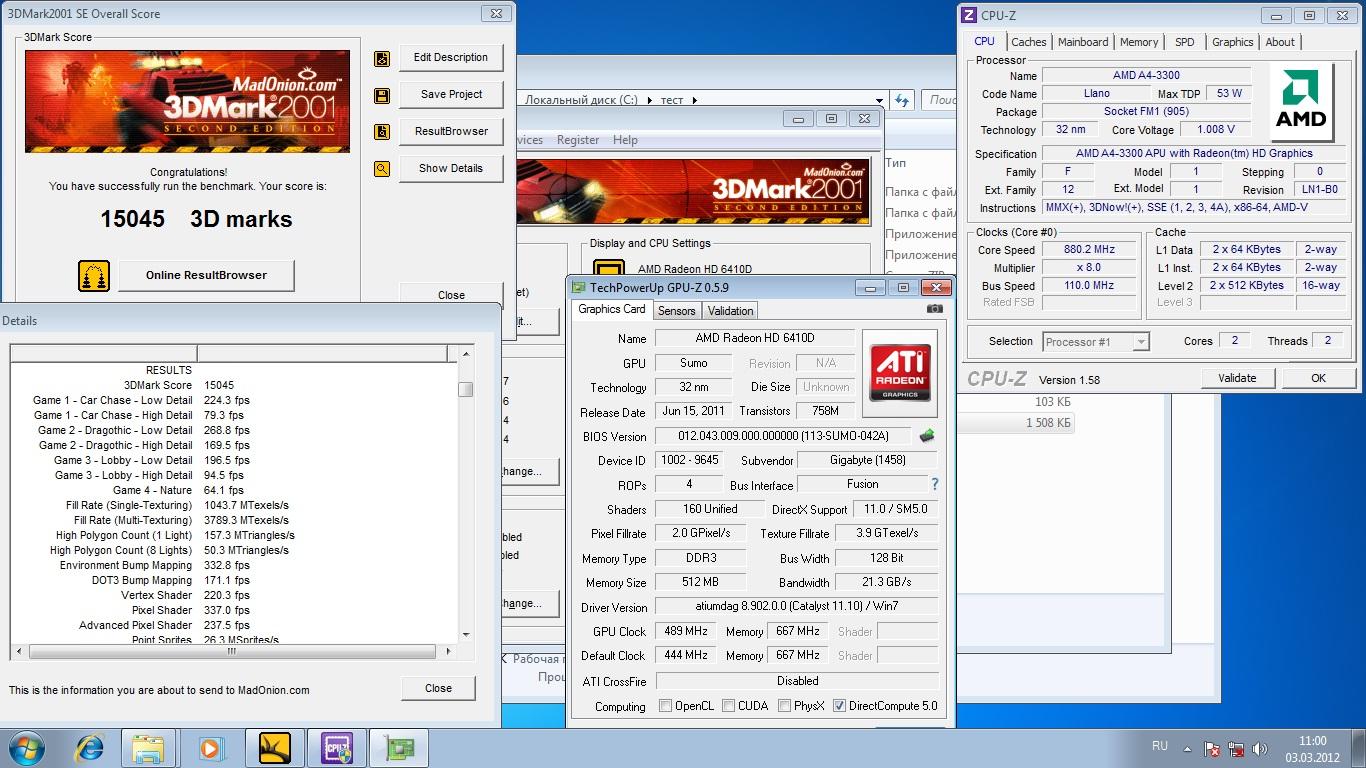Screen dimensions: 1366x768
Task: Click the floppy disk icon beside Save Project
Action: 381,96
